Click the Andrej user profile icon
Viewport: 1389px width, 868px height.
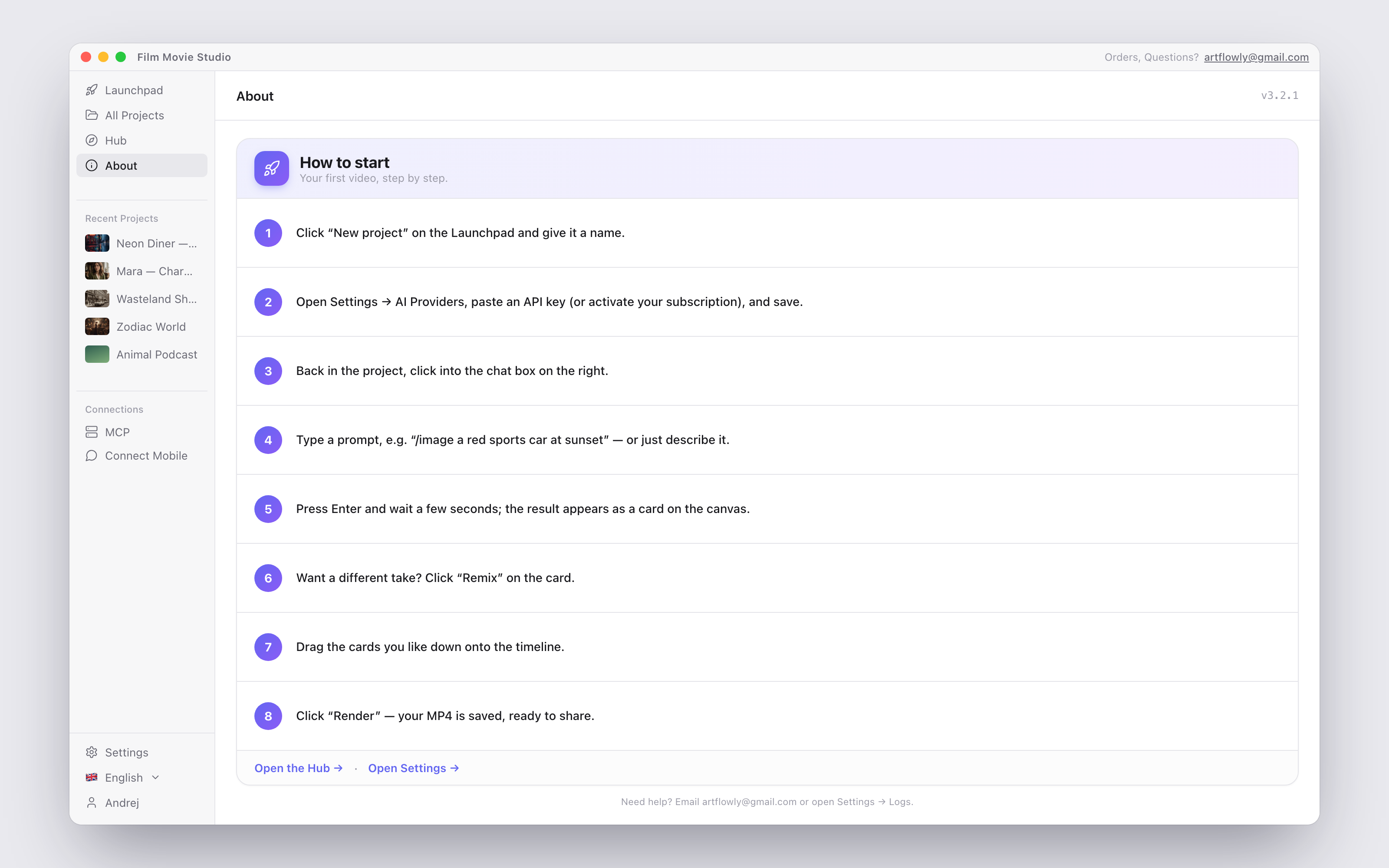pos(91,802)
